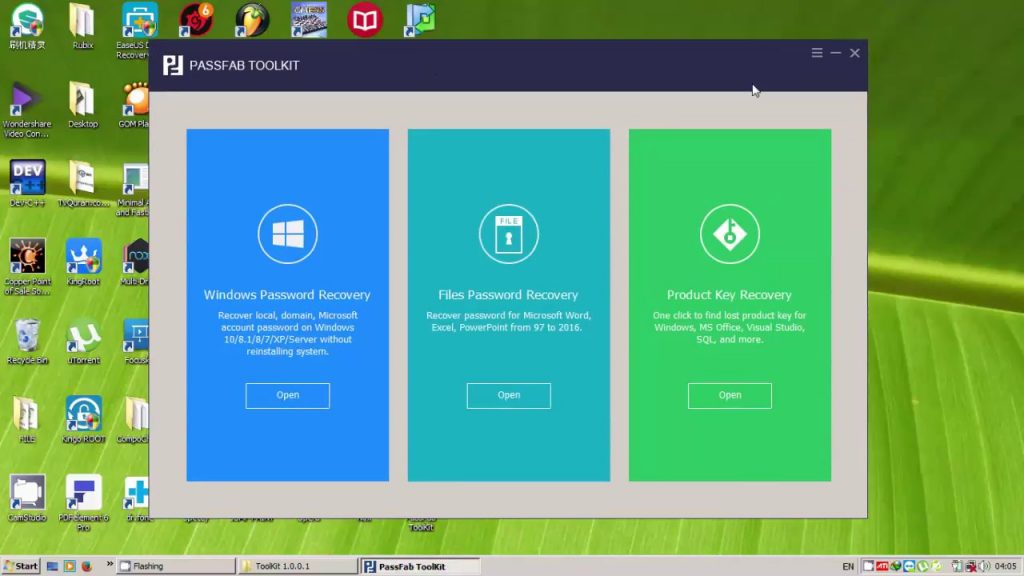
Task: Click the TeamViewer tray icon
Action: point(909,566)
